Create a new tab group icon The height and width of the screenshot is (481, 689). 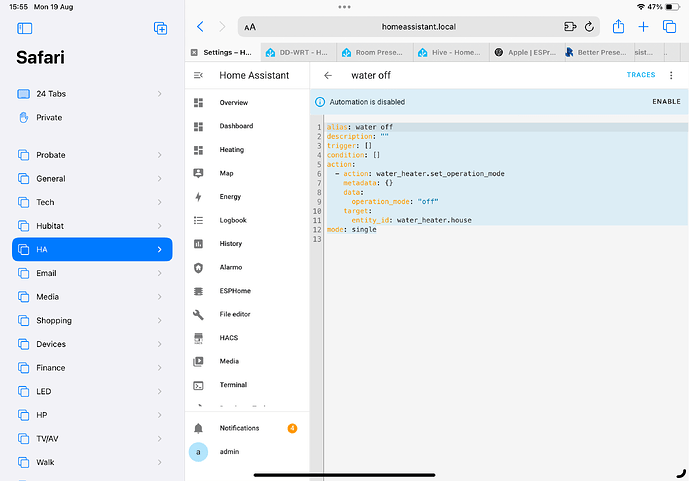point(160,28)
